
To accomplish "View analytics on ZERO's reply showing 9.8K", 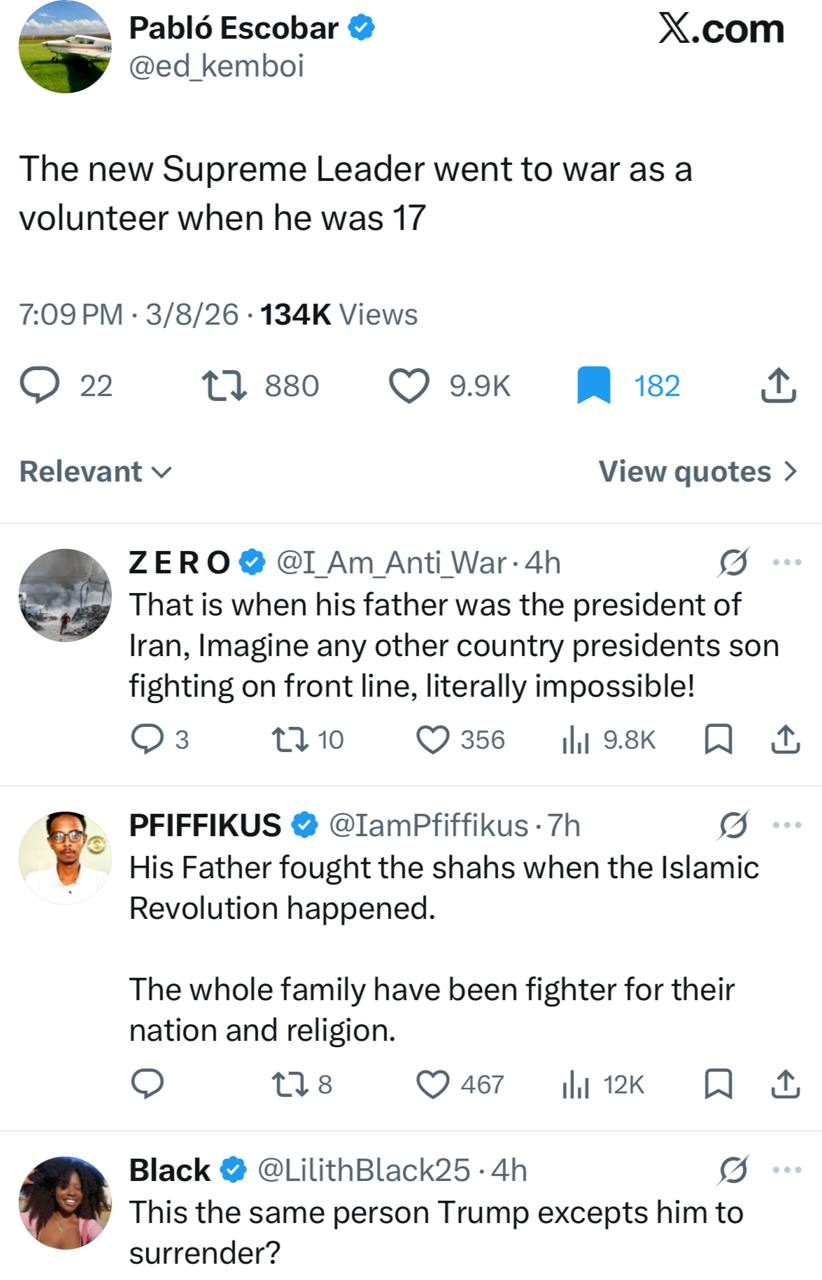I will pos(576,740).
